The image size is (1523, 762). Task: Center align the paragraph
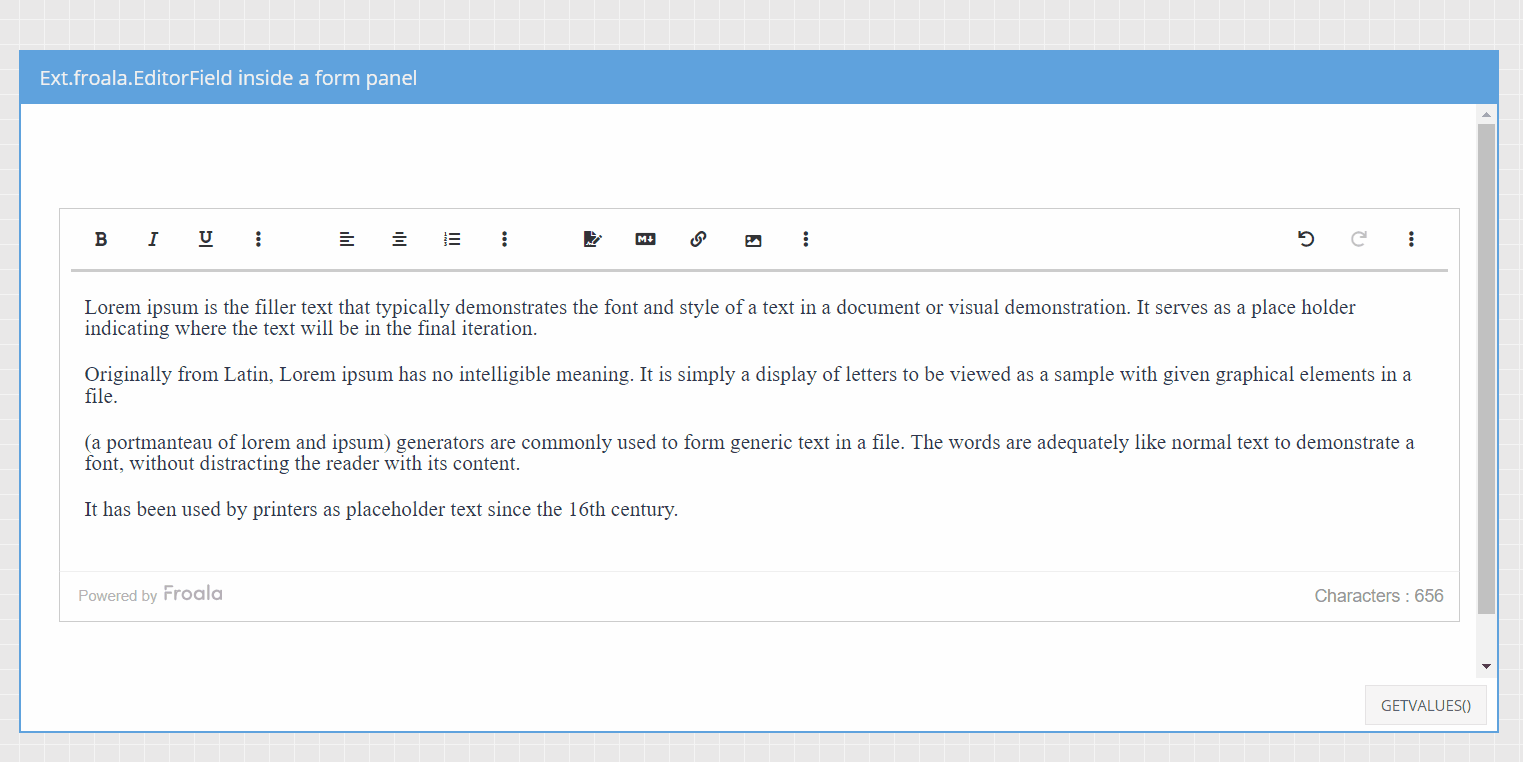[399, 239]
